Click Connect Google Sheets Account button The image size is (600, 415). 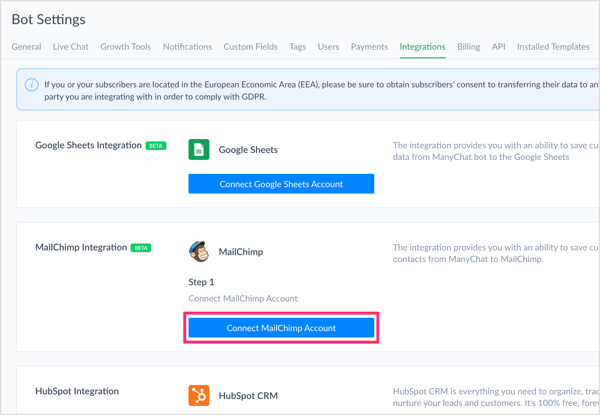coord(281,184)
